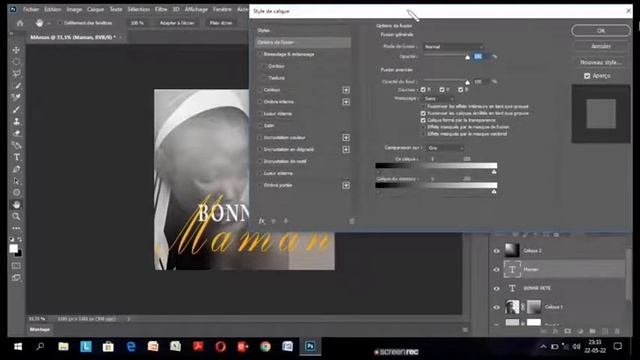Open the Image menu
Viewport: 640px width, 360px height.
[74, 9]
